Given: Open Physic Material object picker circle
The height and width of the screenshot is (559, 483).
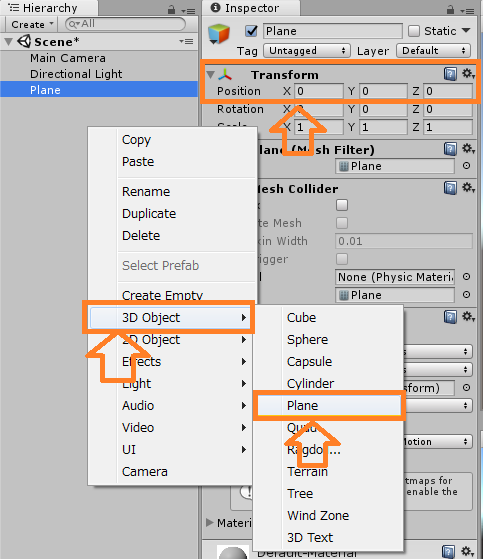Looking at the screenshot, I should click(x=466, y=277).
